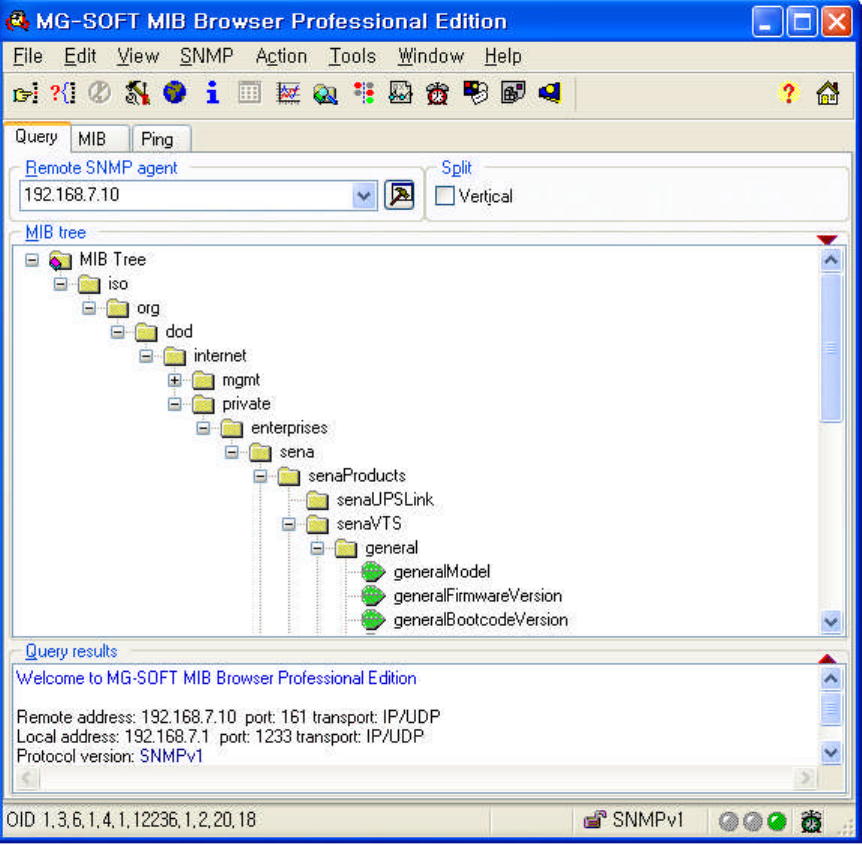Viewport: 862px width, 845px height.
Task: Open the Remote SNMP agent address dropdown
Action: [364, 196]
